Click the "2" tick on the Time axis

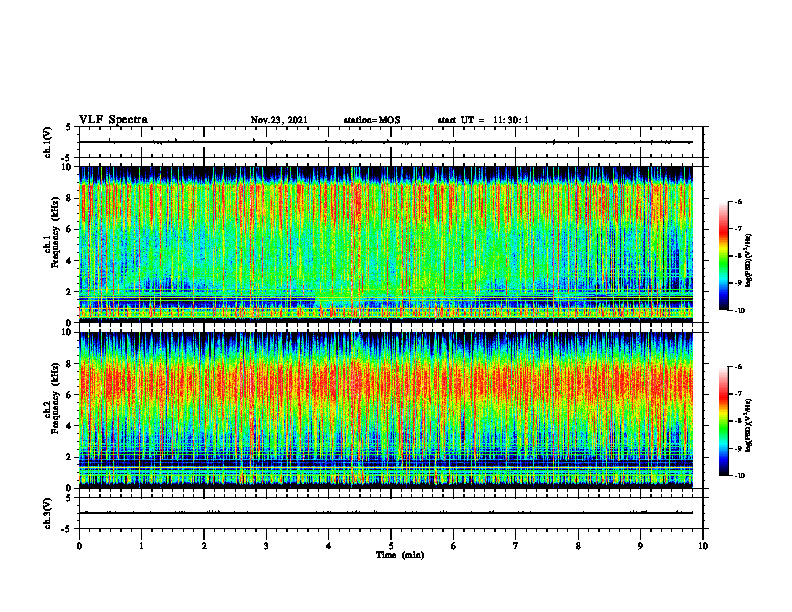(204, 546)
